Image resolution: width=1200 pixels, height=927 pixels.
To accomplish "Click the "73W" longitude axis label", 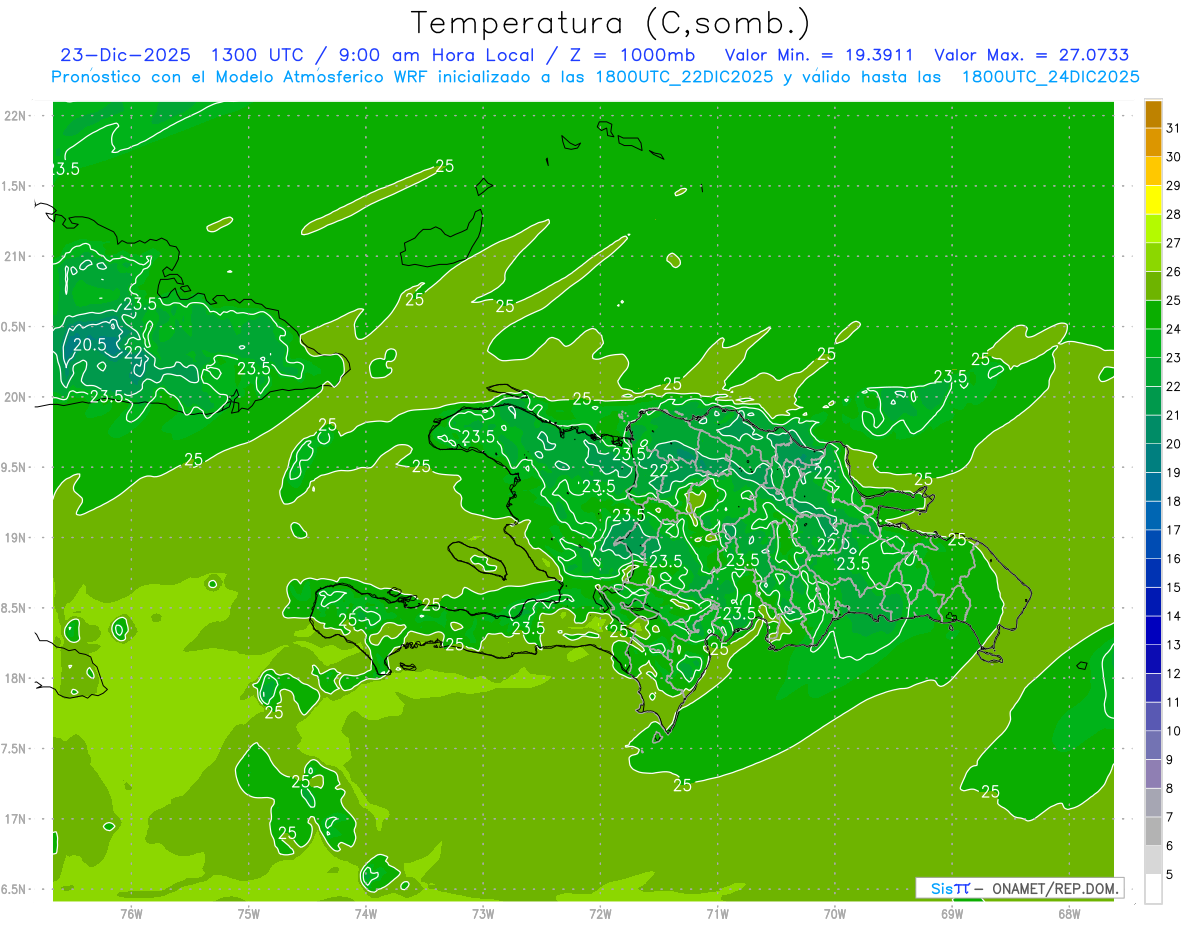I will point(483,913).
